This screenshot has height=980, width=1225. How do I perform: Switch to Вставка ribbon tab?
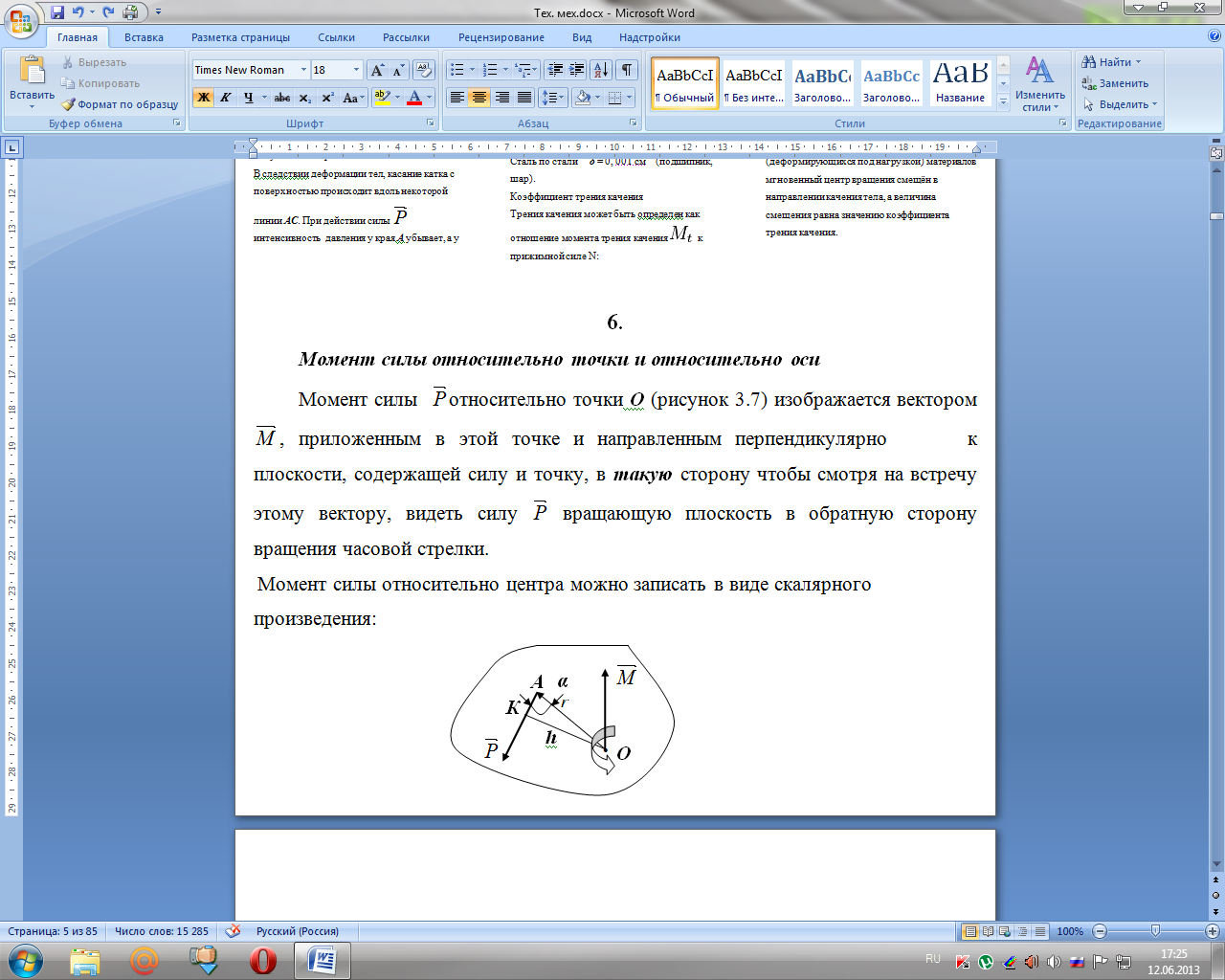(144, 37)
